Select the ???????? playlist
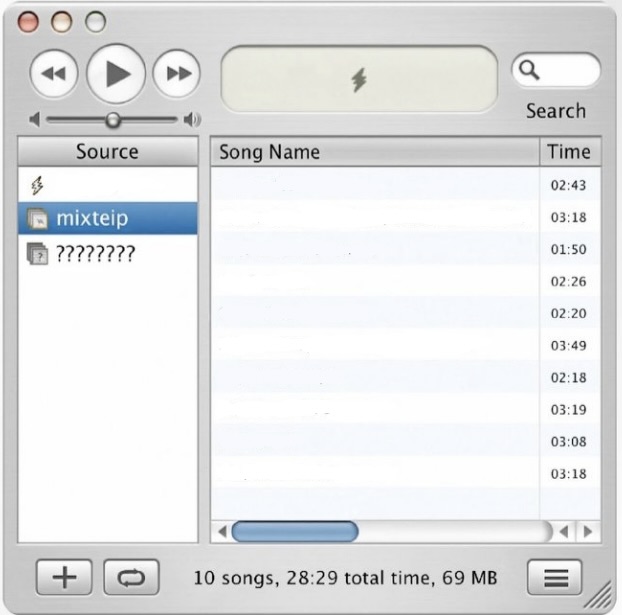 108,254
